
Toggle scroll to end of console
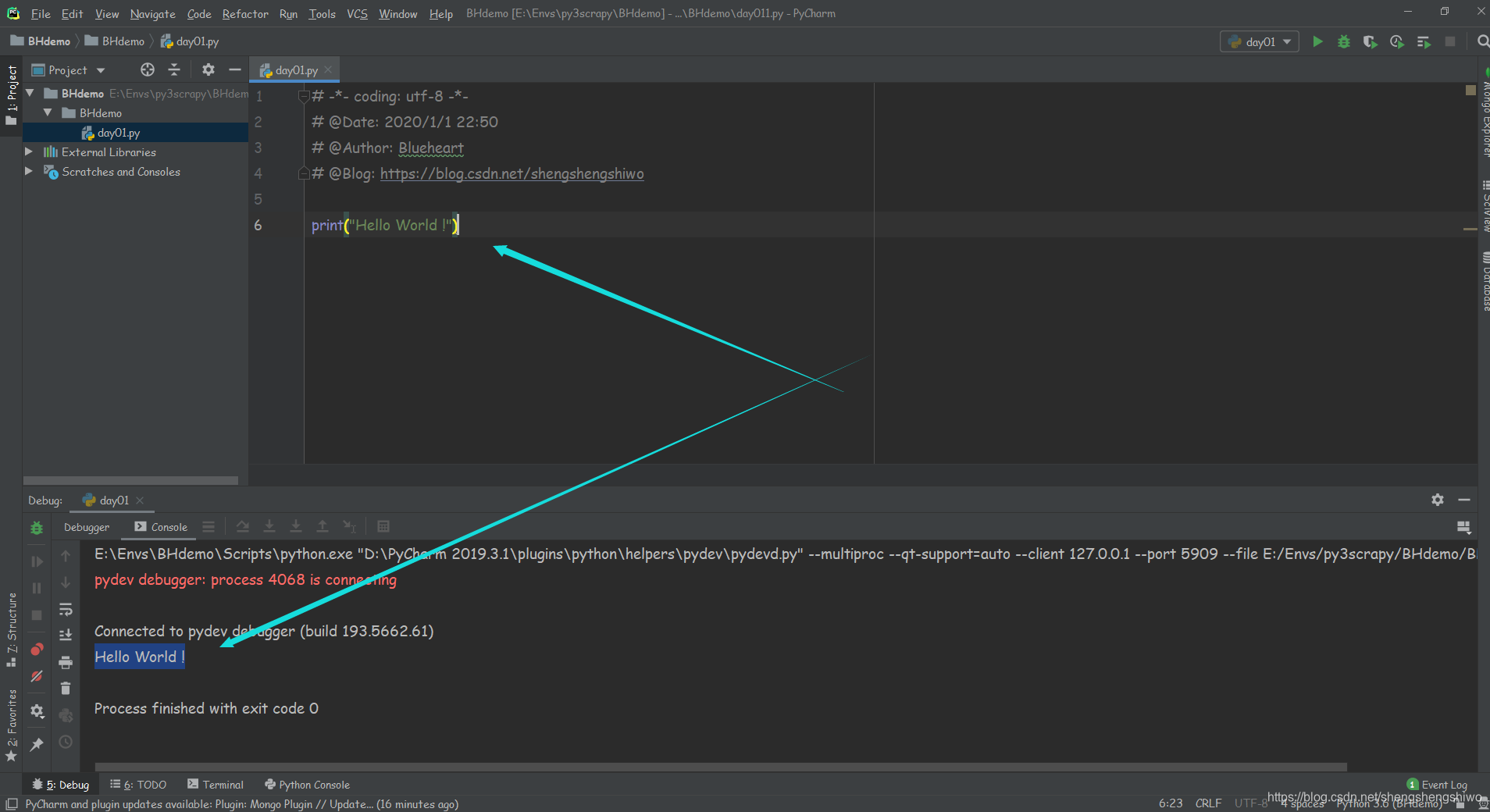[x=66, y=635]
